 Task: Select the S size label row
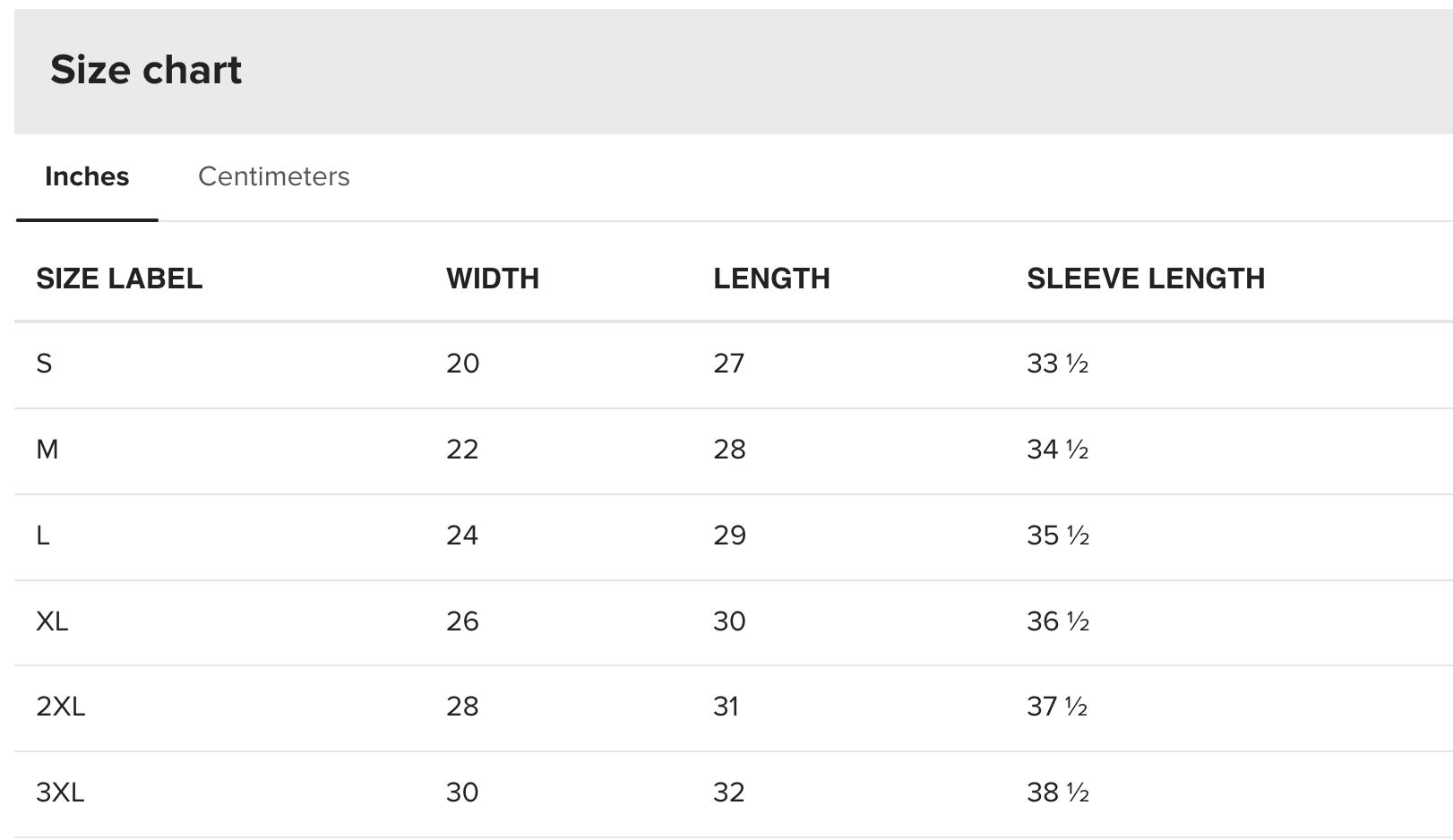click(44, 364)
